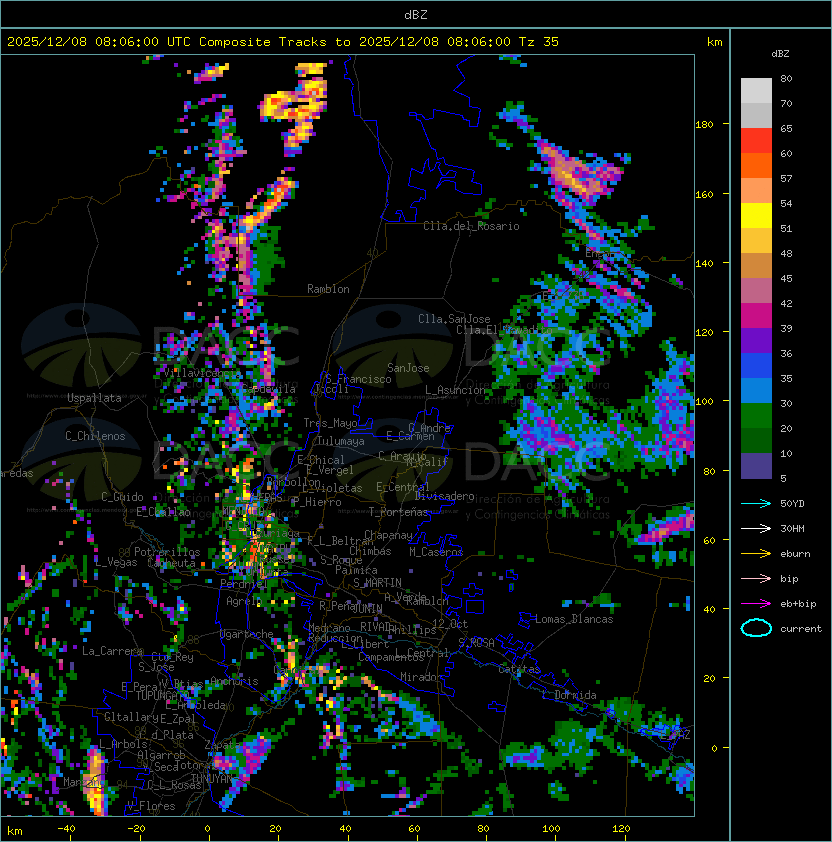Click the '57' value on the dBZ scale

[786, 178]
